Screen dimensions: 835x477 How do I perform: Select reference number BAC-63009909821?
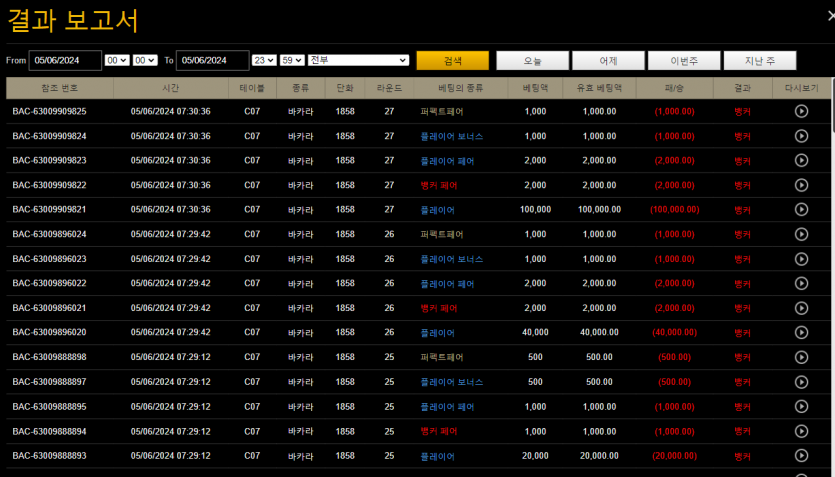50,209
